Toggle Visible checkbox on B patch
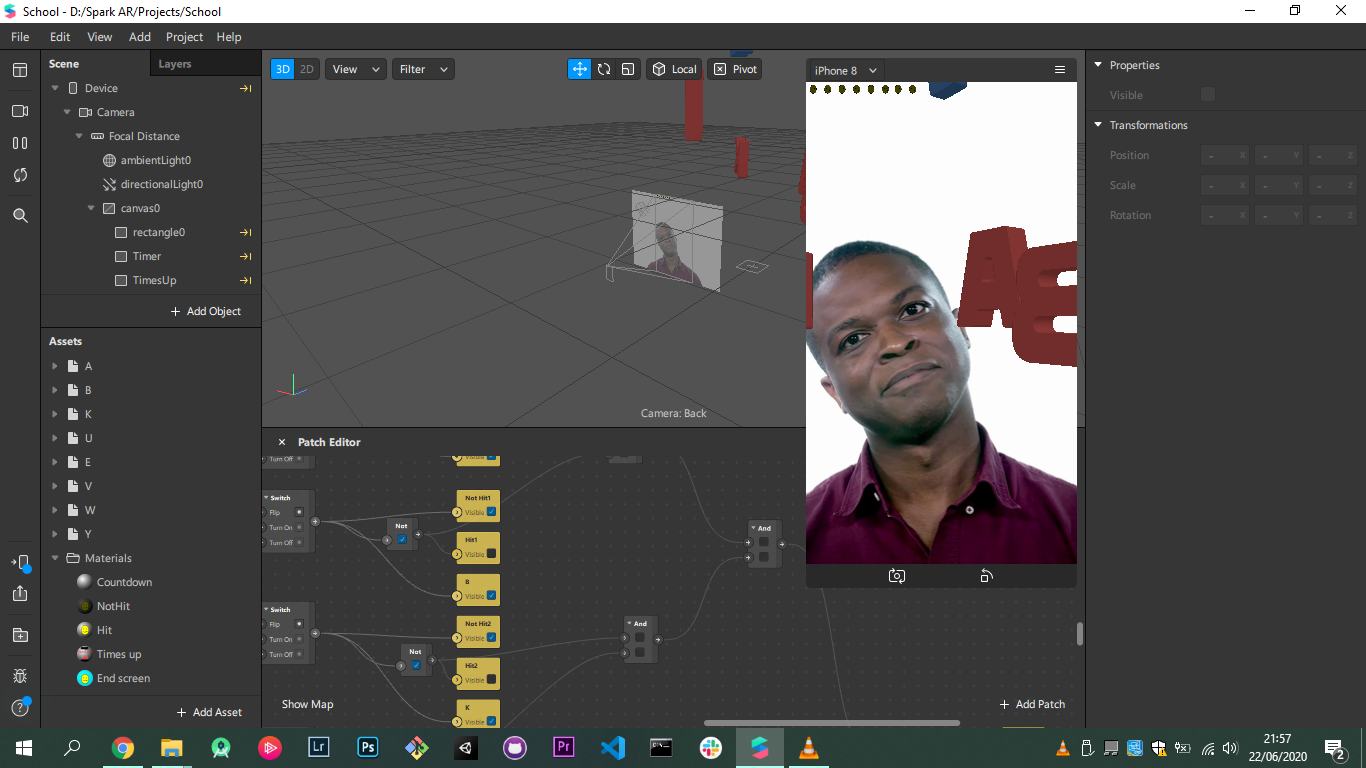1366x768 pixels. (491, 596)
